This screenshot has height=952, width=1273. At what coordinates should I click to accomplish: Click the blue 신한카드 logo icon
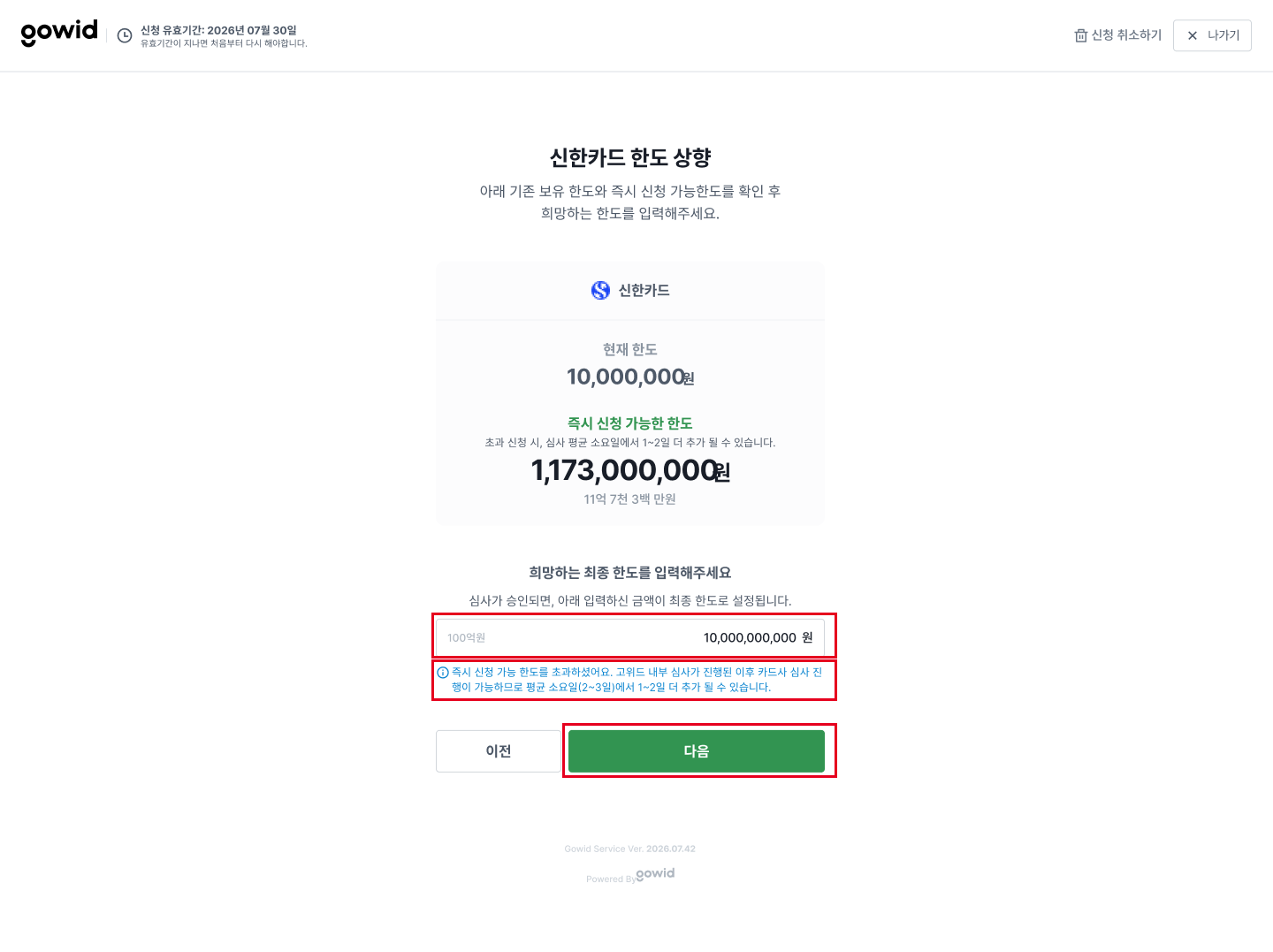point(600,290)
